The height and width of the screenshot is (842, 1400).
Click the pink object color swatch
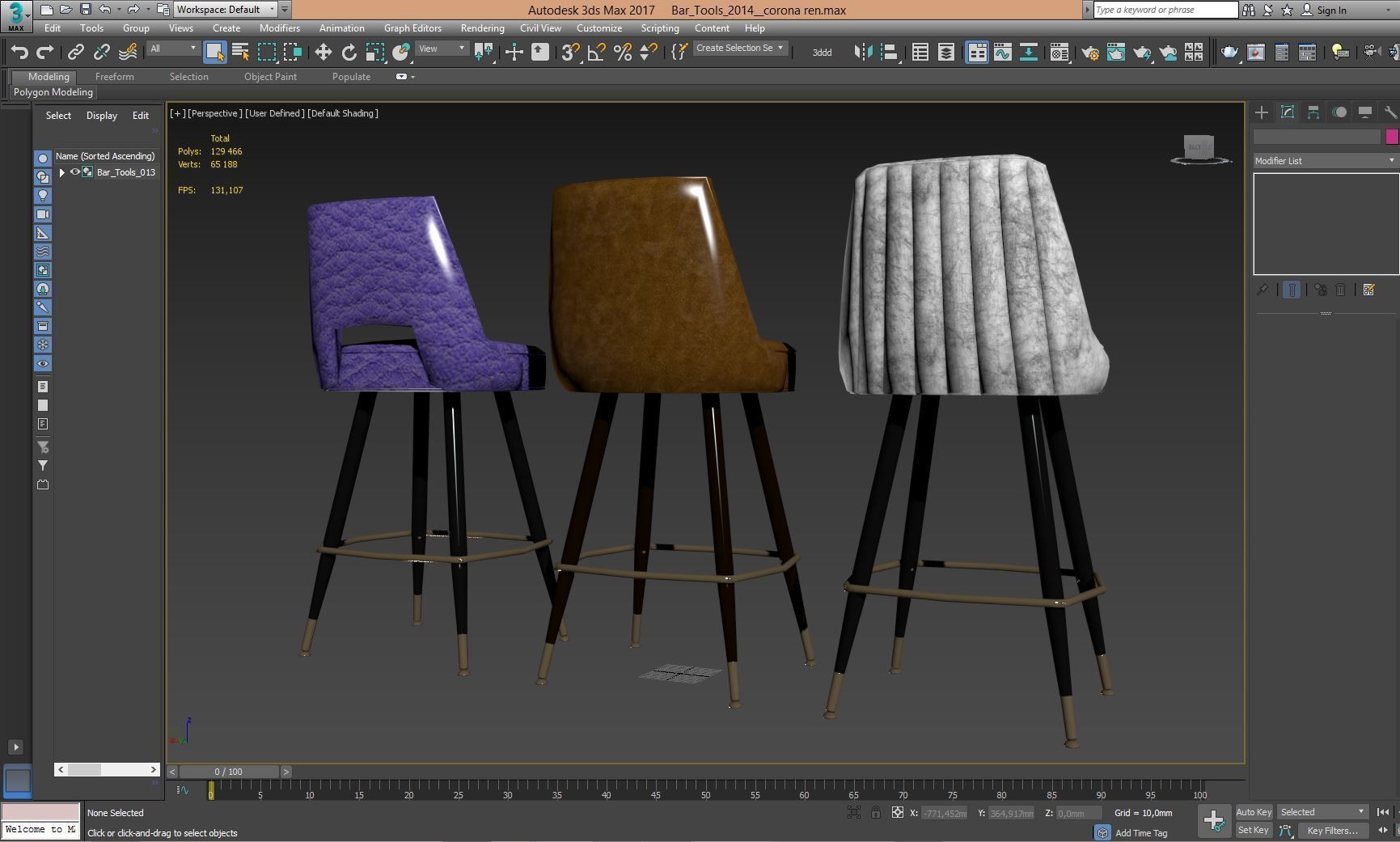[1392, 137]
